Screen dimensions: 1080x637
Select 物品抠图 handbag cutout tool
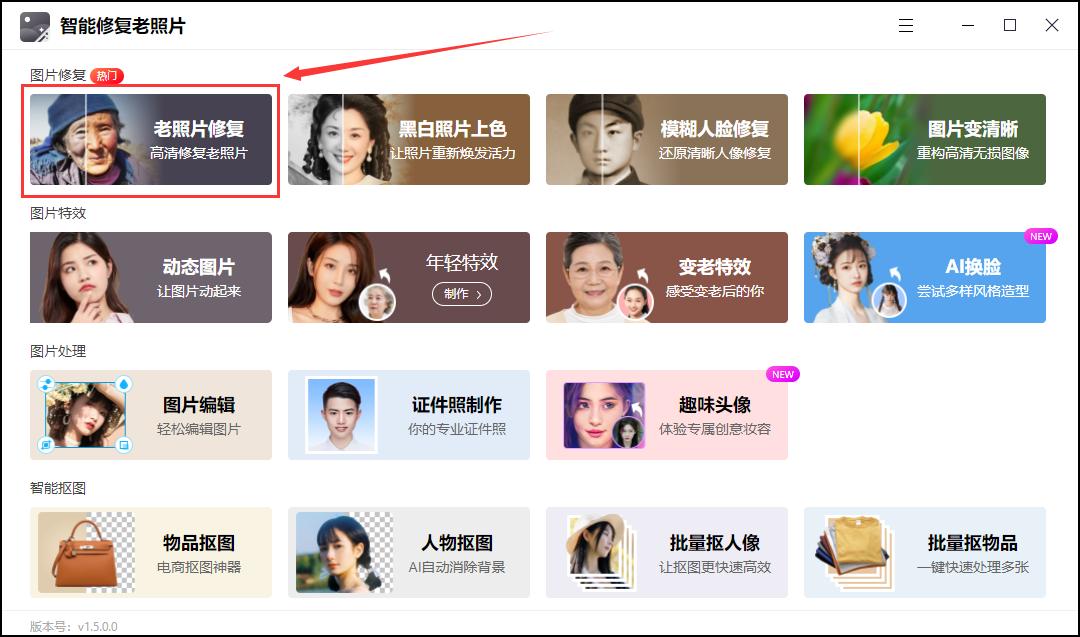click(151, 553)
